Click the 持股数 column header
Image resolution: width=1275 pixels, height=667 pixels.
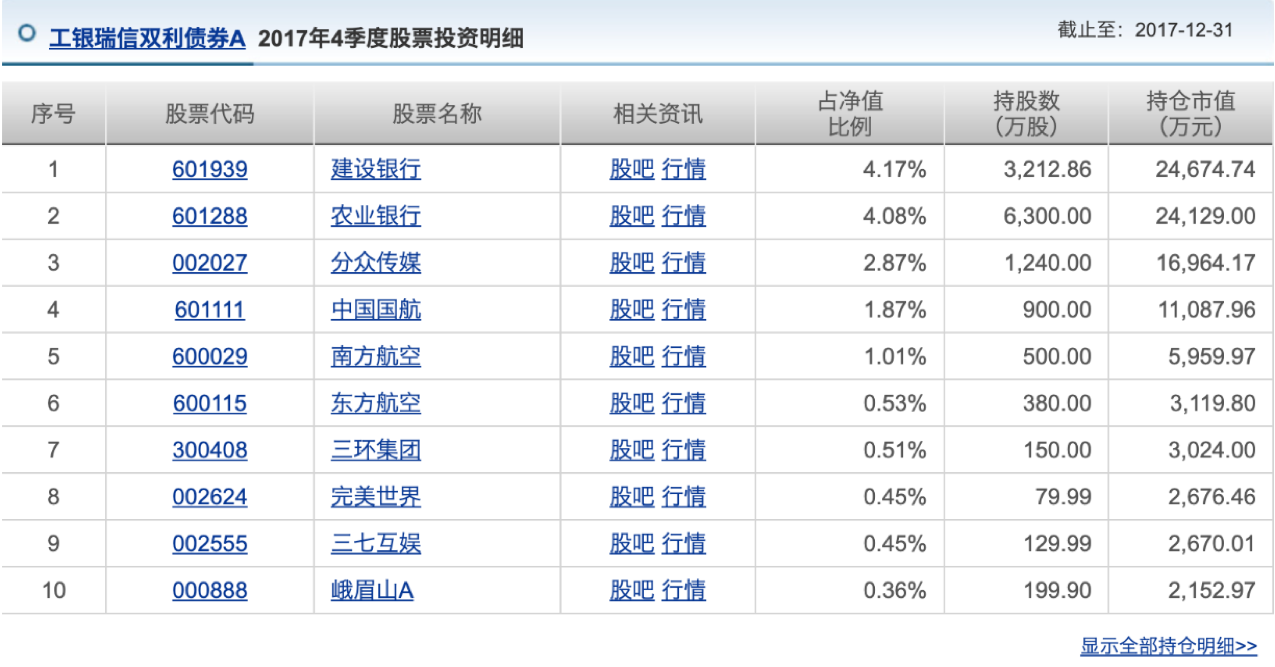(x=1027, y=114)
